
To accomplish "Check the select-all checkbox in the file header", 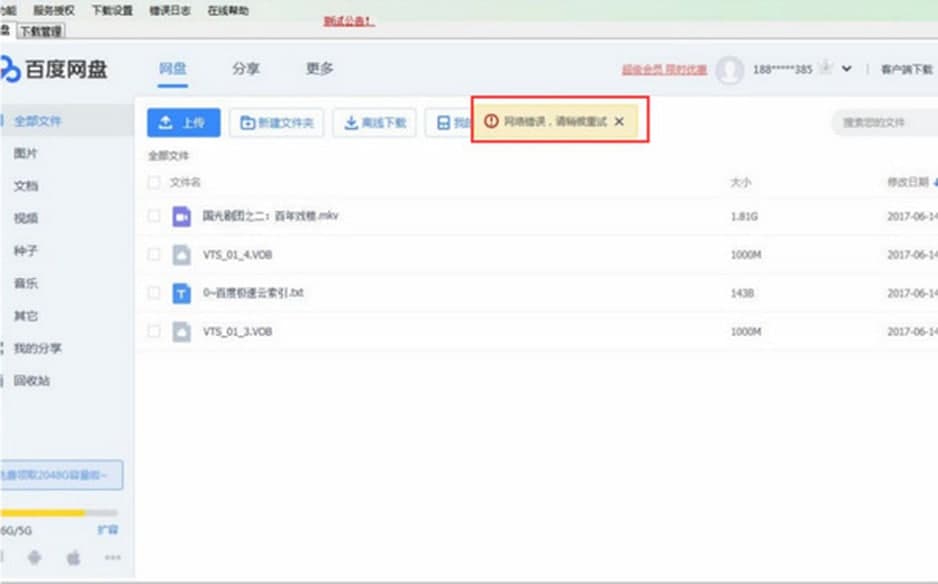I will pos(154,182).
